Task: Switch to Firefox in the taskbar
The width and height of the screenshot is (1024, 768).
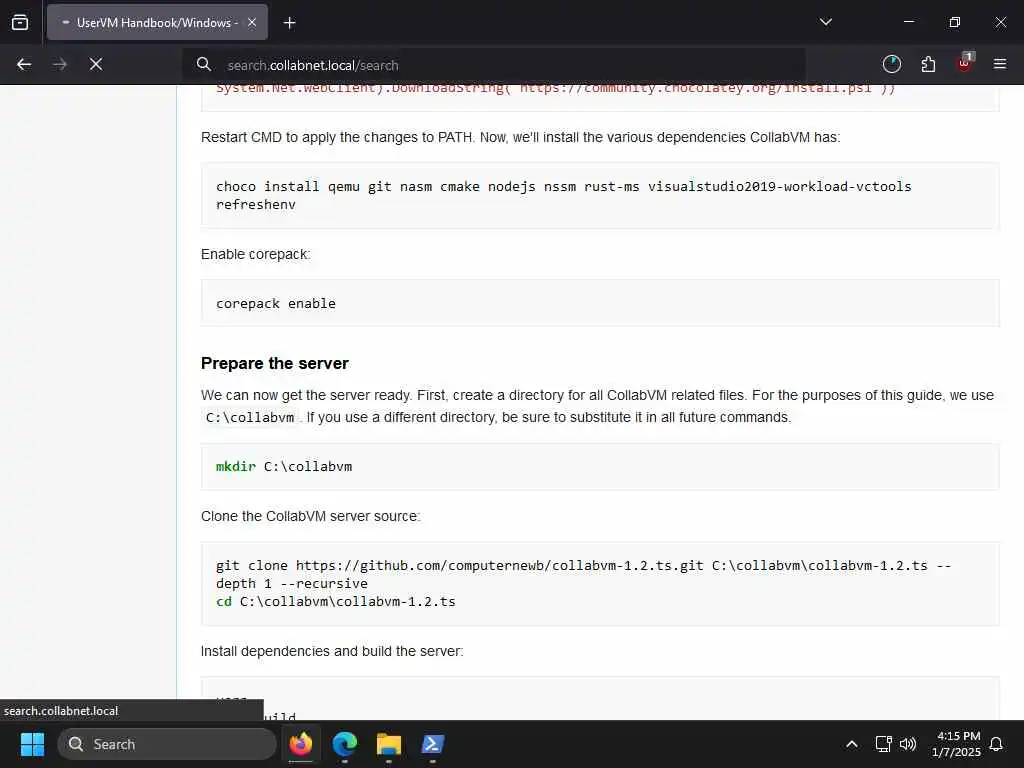Action: point(300,744)
